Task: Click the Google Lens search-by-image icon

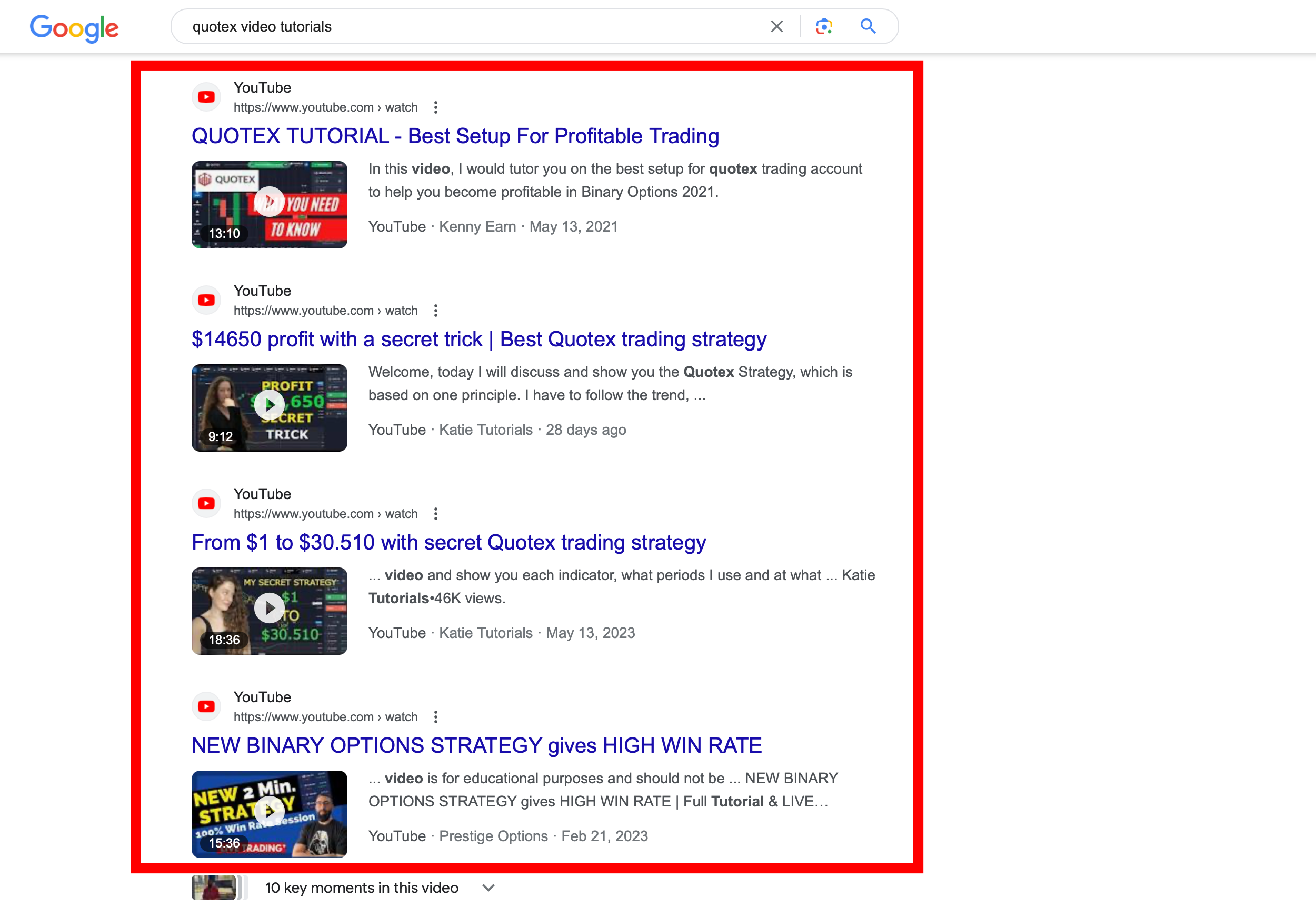Action: (824, 26)
